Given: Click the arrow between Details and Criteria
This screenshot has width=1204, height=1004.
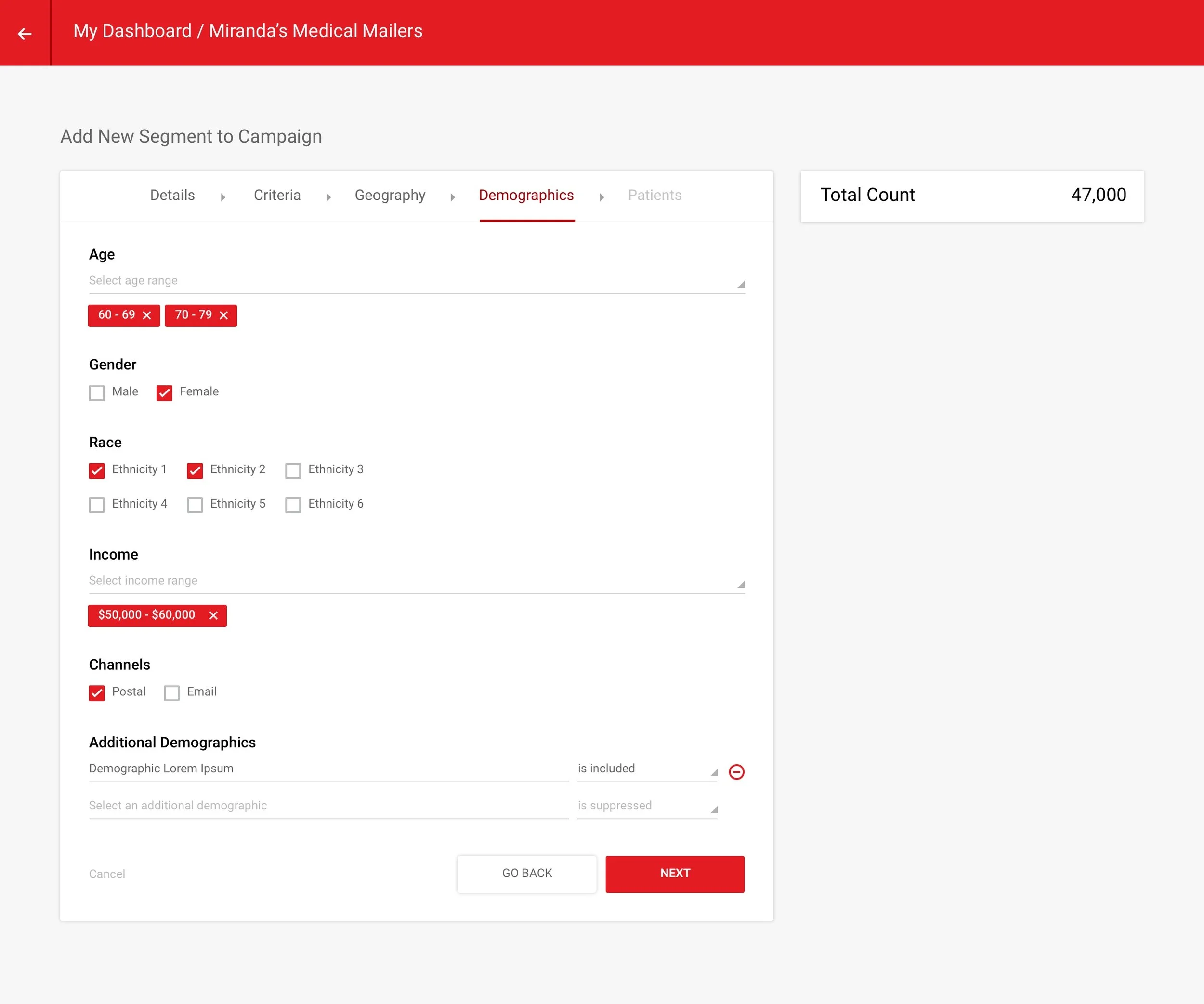Looking at the screenshot, I should coord(223,197).
